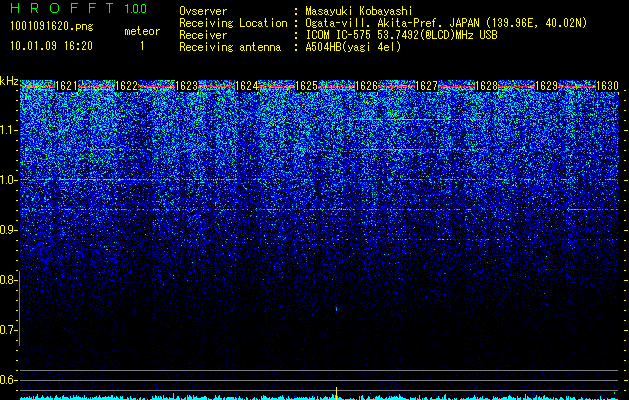
Task: Click the 'Receiving Location' label
Action: (233, 23)
